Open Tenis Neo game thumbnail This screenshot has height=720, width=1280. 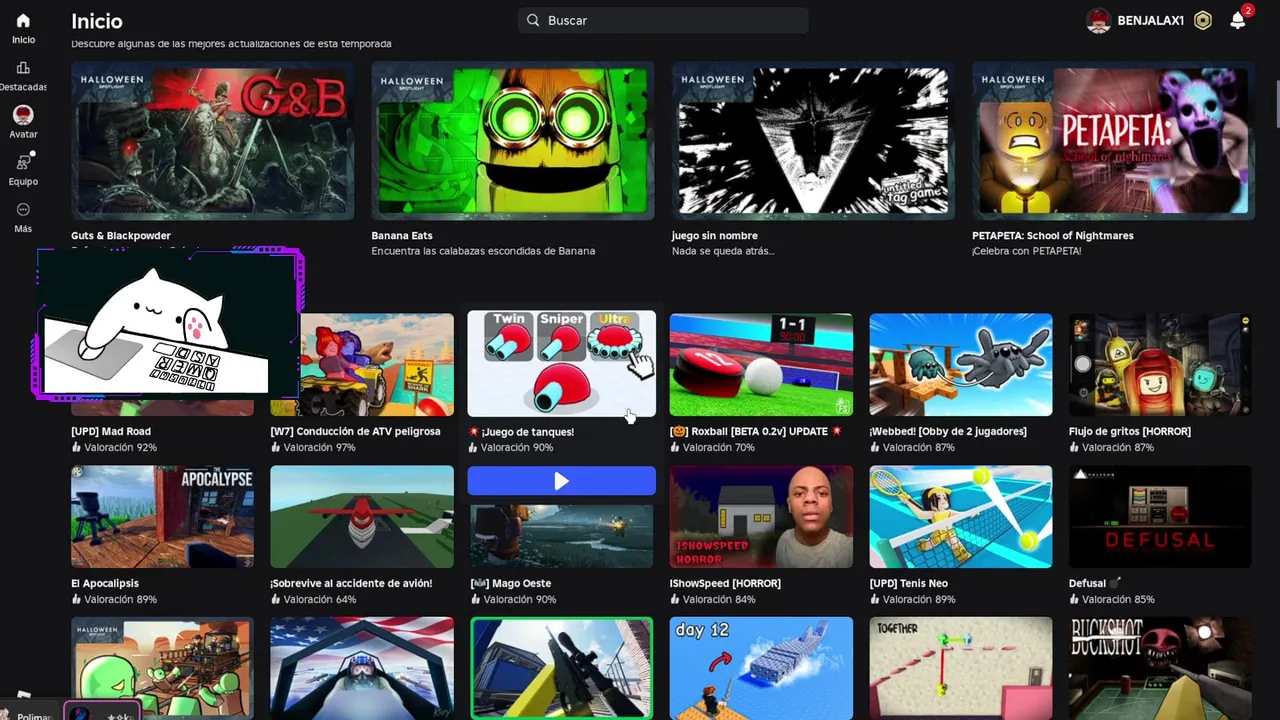pos(961,517)
